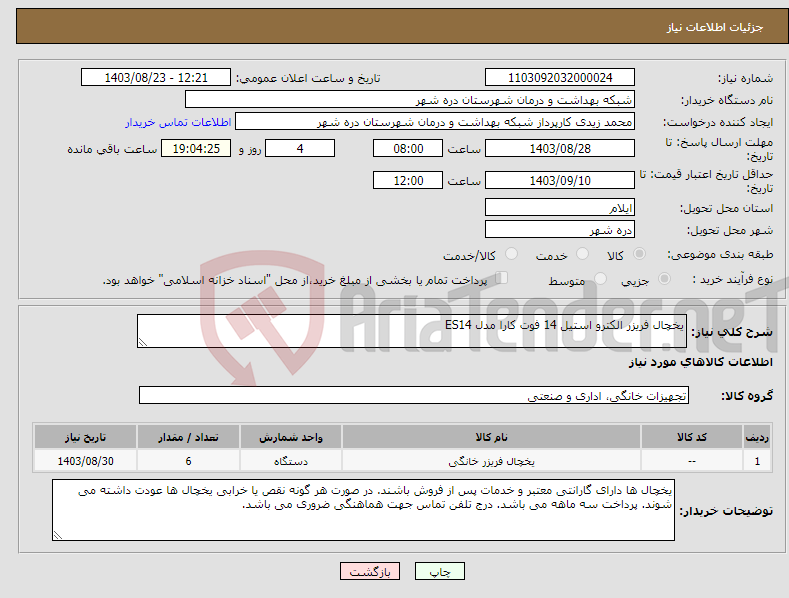
Task: Click the buyer organization name field
Action: 410,100
